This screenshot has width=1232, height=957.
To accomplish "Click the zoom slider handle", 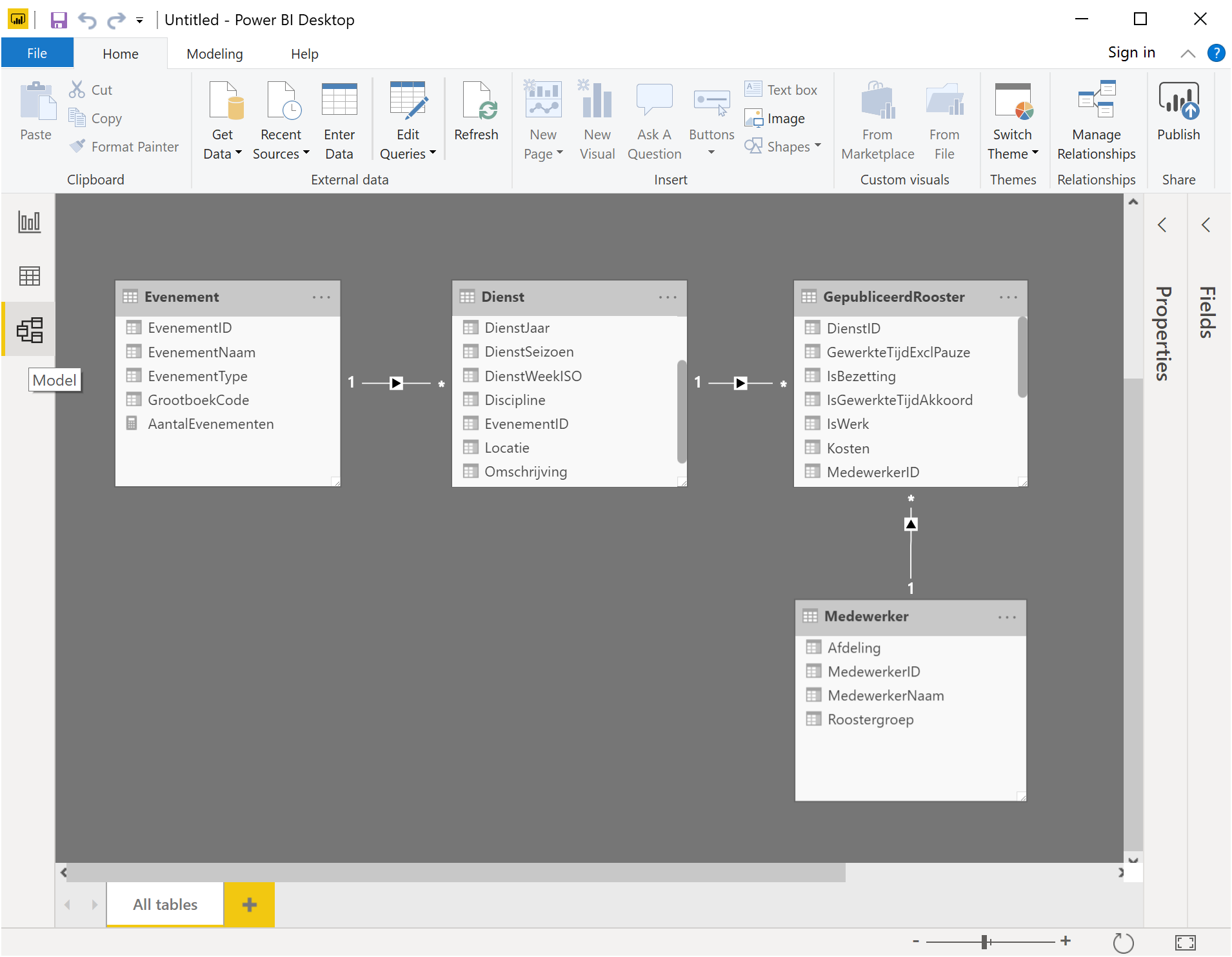I will tap(985, 942).
